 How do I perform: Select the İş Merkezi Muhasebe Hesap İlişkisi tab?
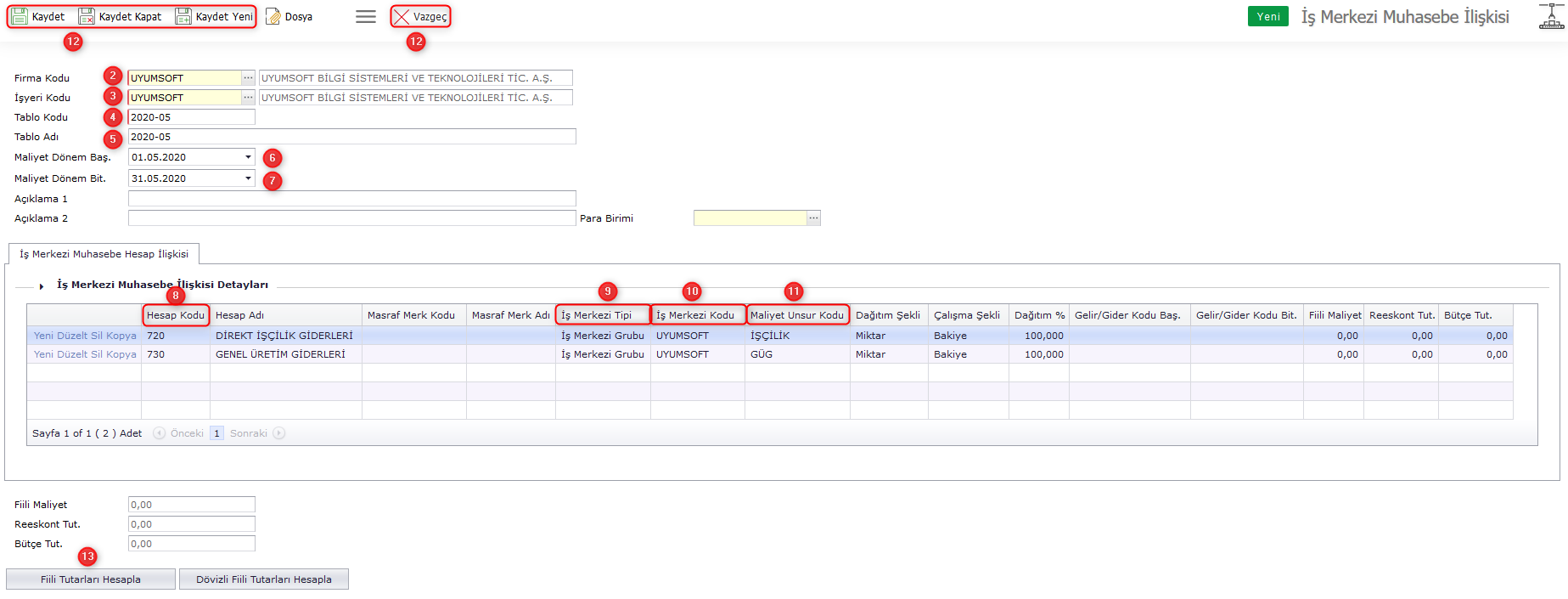104,254
